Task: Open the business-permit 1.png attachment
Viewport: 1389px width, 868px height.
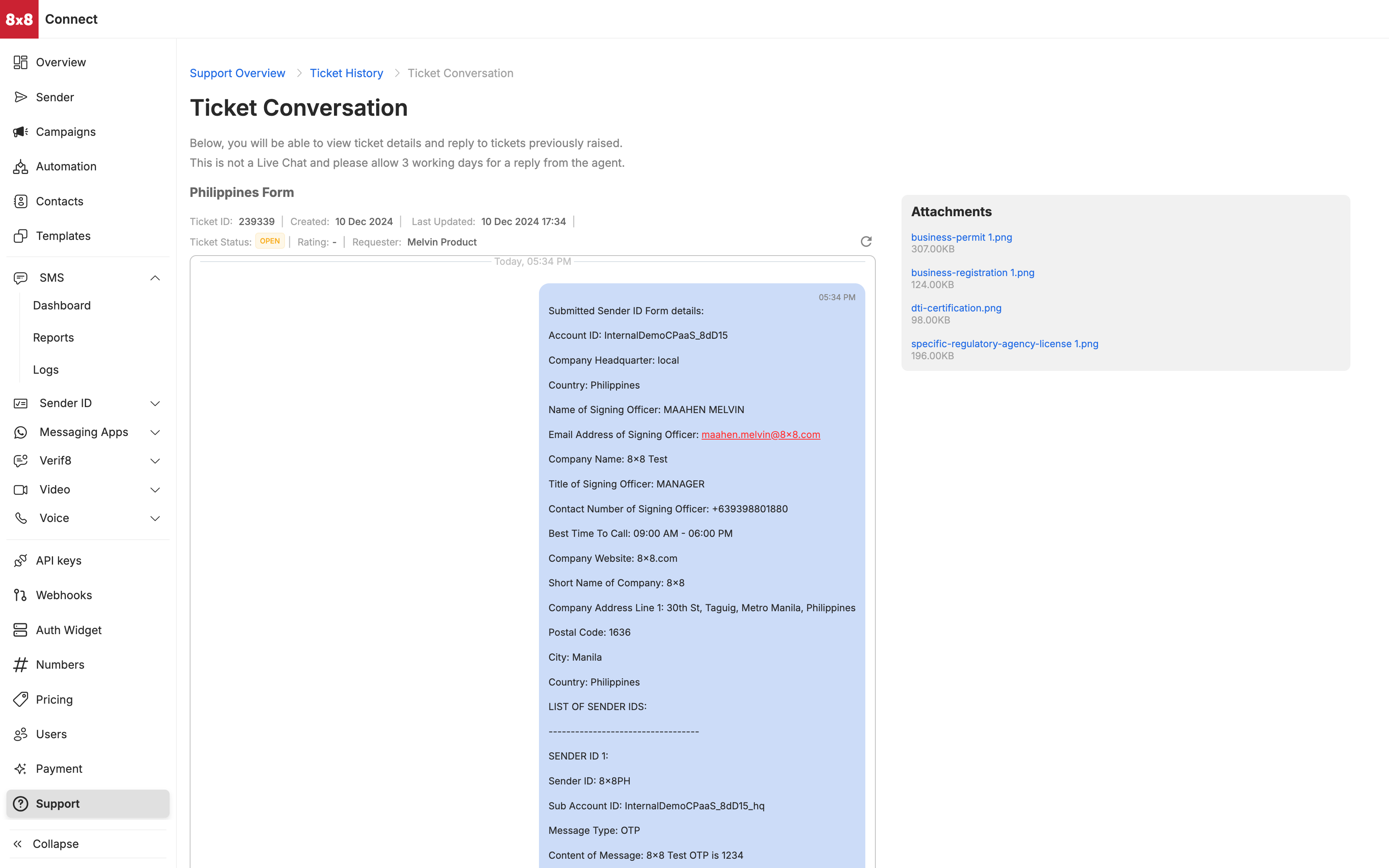Action: (961, 237)
